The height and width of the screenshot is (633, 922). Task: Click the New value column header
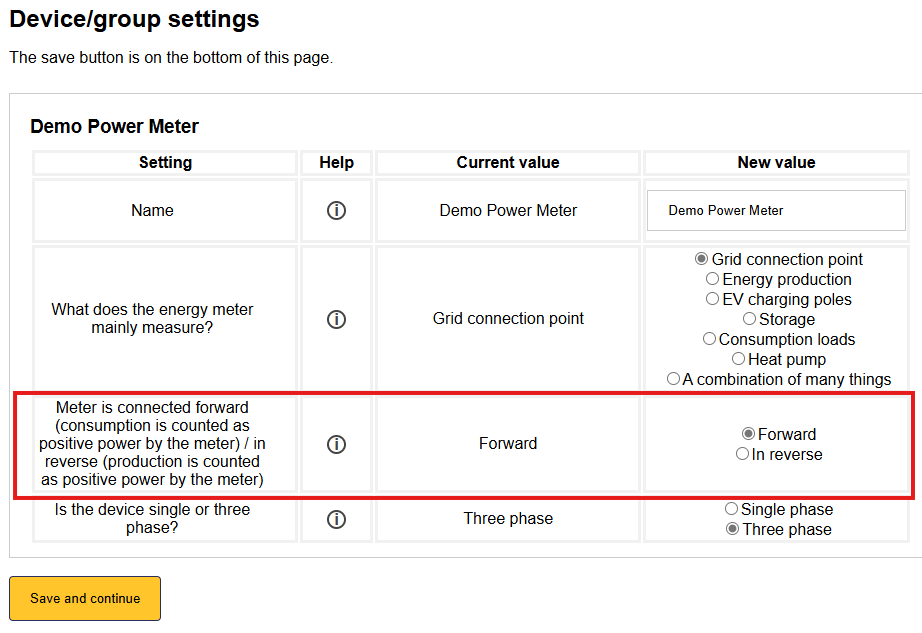tap(776, 163)
